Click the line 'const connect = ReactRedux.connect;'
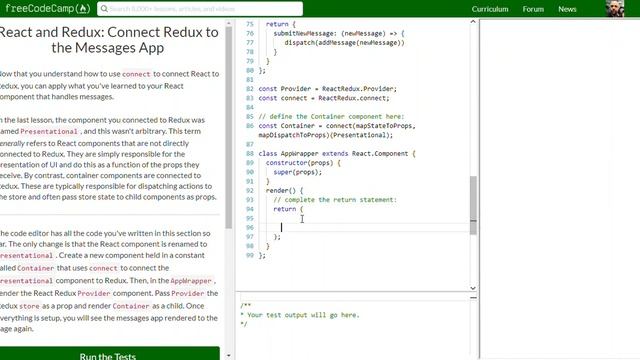Screen dimensions: 640x360 324,98
